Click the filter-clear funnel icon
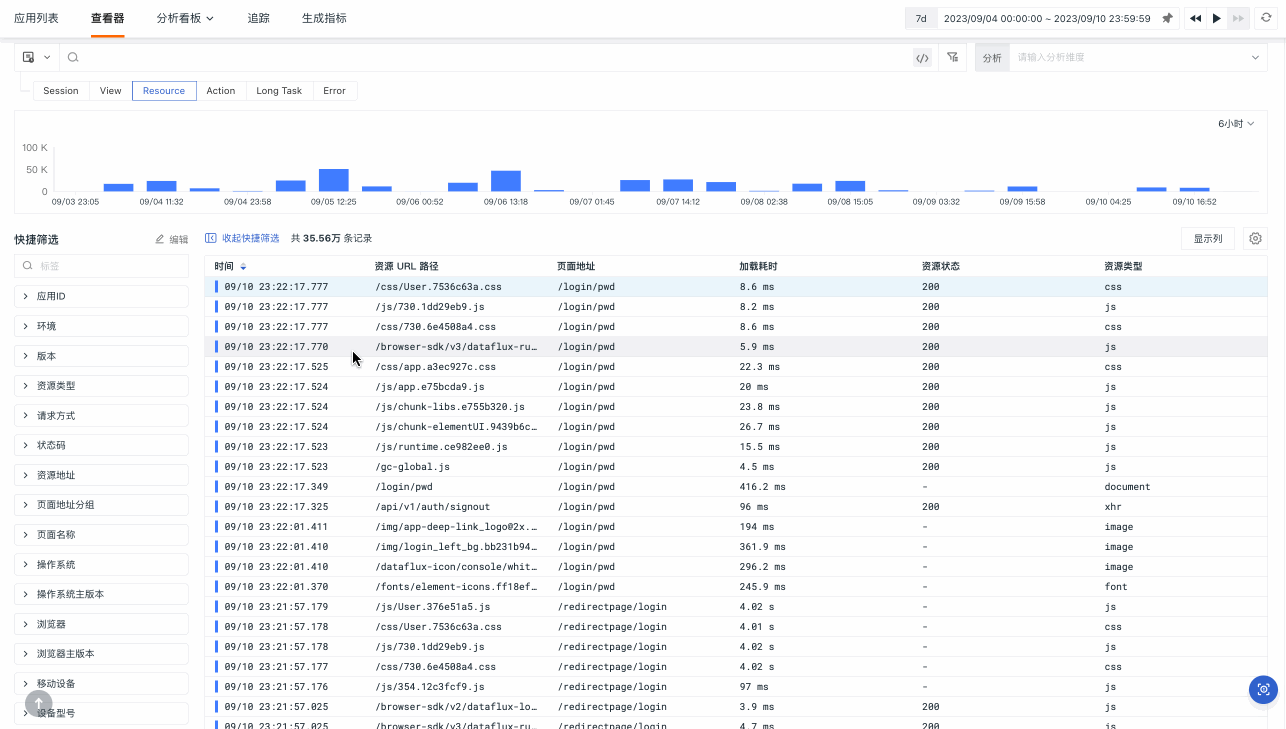 [x=952, y=58]
